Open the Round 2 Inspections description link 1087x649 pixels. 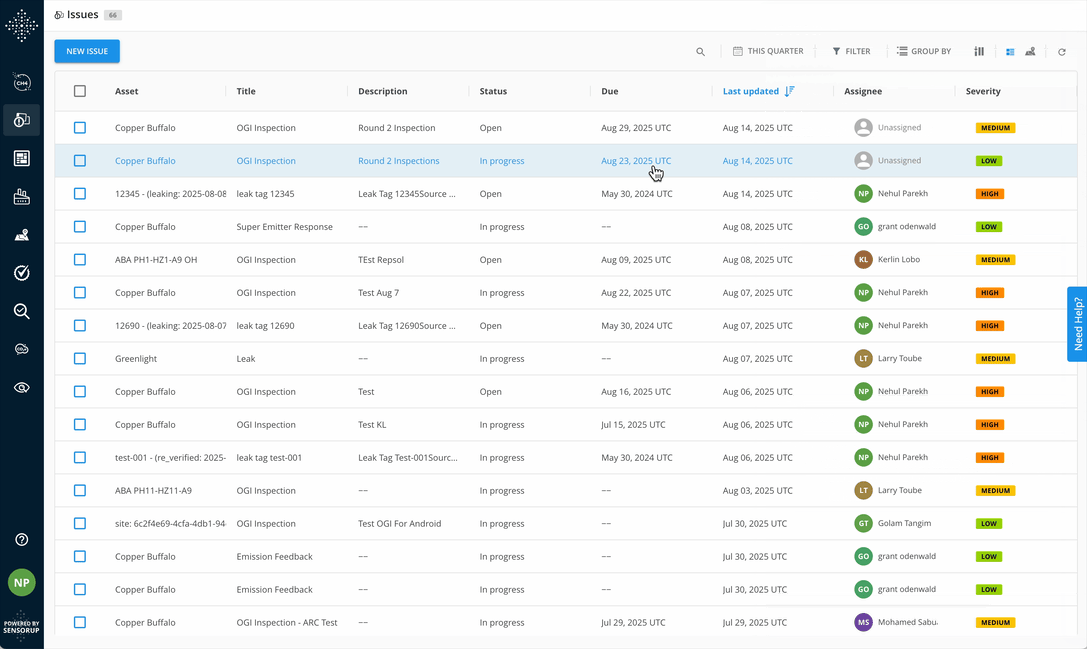coord(399,161)
